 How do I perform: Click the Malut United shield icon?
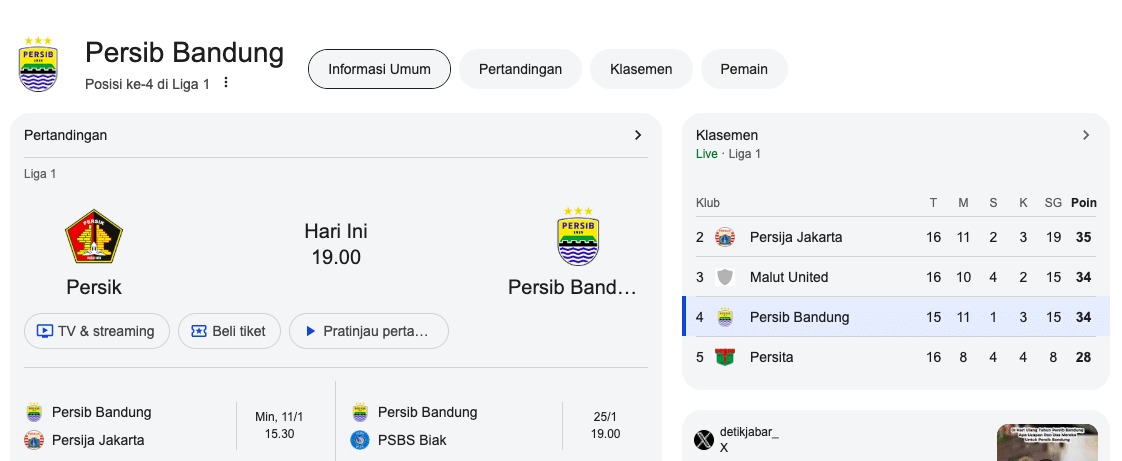click(725, 277)
